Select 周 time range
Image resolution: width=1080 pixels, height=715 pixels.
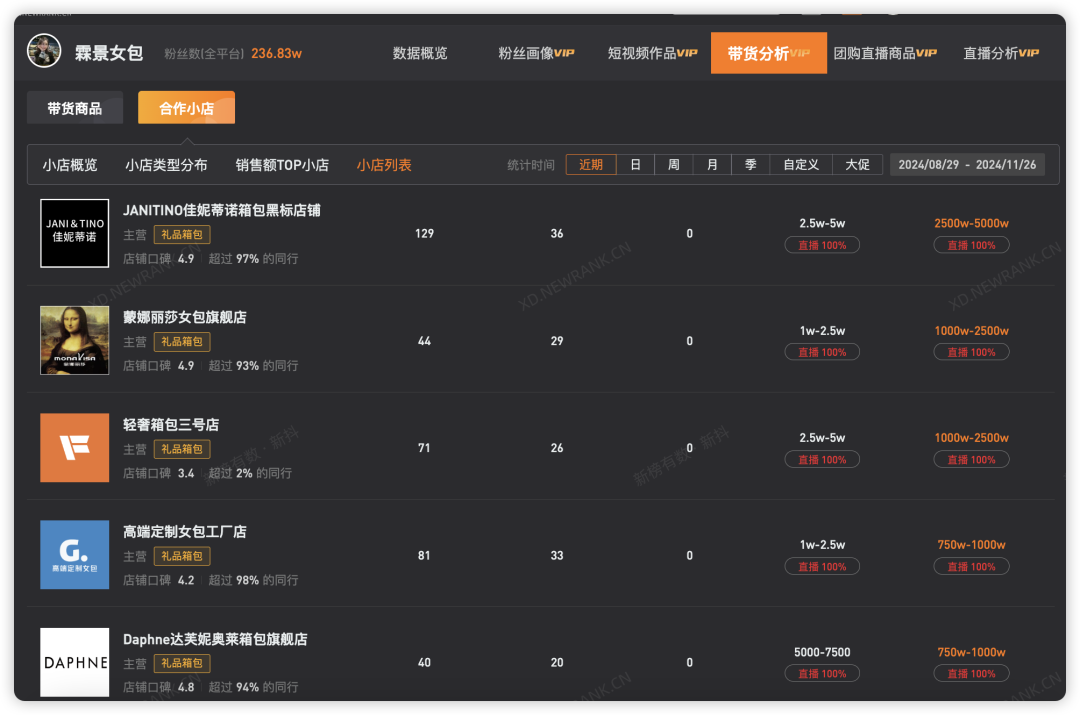tap(674, 165)
